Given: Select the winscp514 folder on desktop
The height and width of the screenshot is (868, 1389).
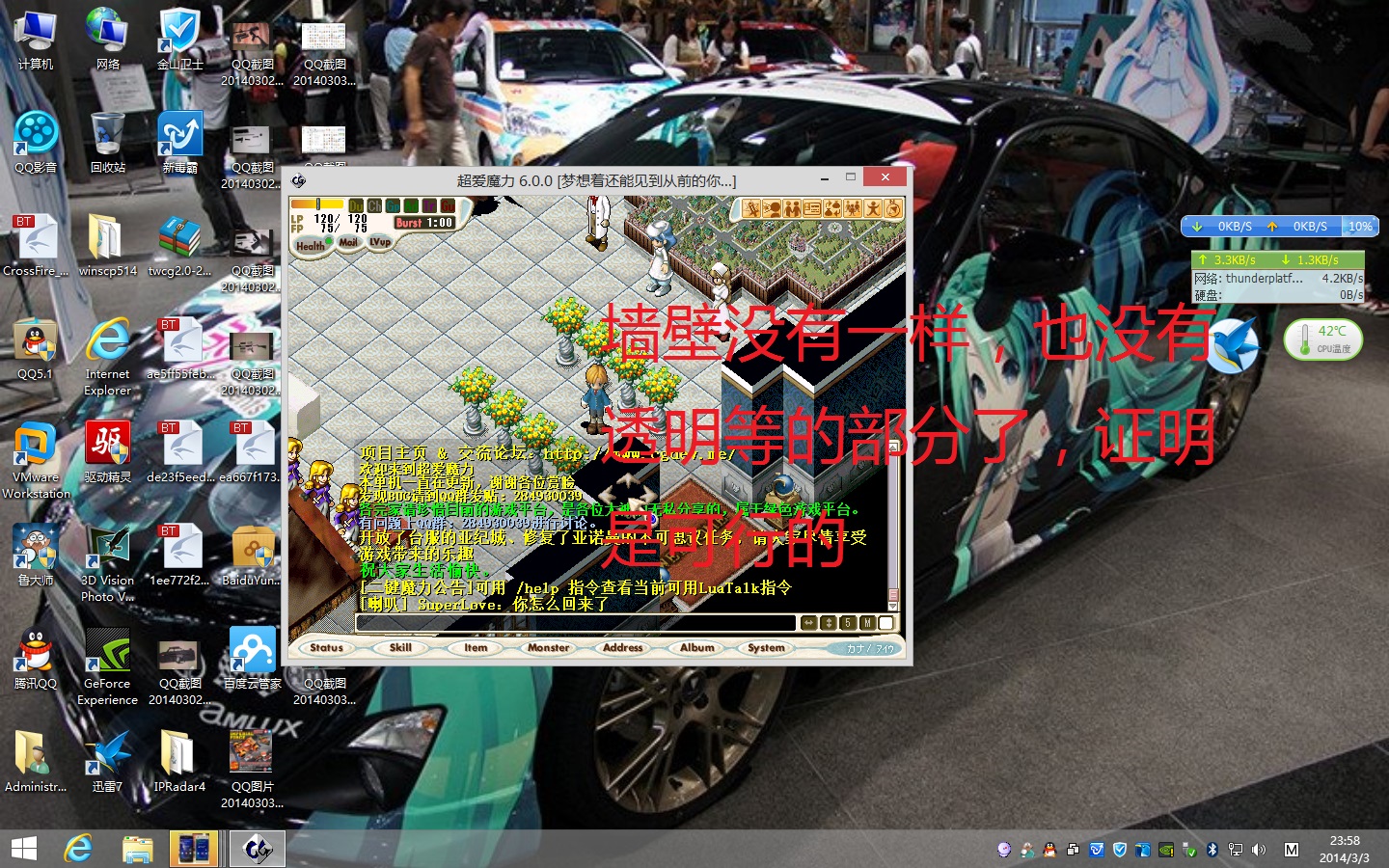Looking at the screenshot, I should (108, 246).
